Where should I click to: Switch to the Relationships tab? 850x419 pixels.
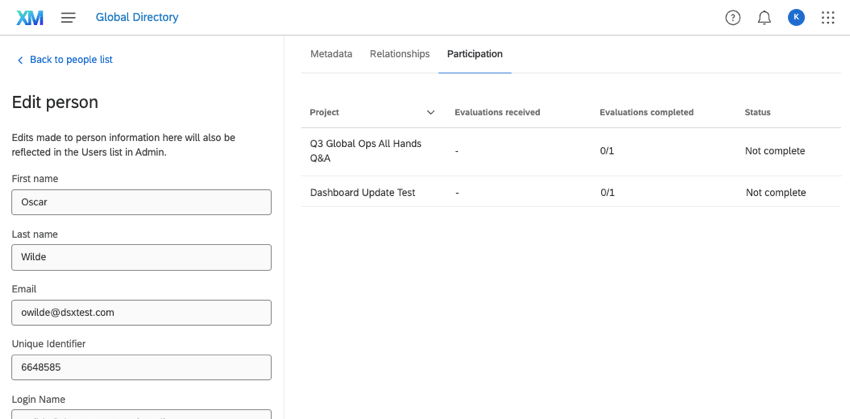coord(399,54)
